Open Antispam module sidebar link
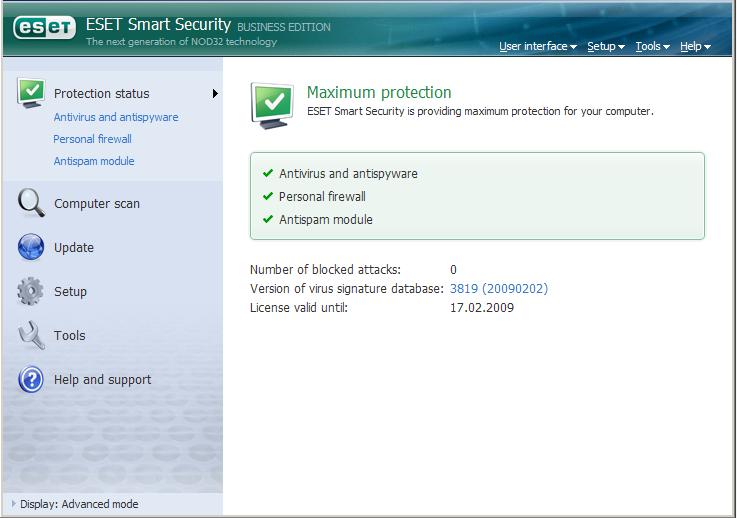The height and width of the screenshot is (518, 737). (94, 161)
